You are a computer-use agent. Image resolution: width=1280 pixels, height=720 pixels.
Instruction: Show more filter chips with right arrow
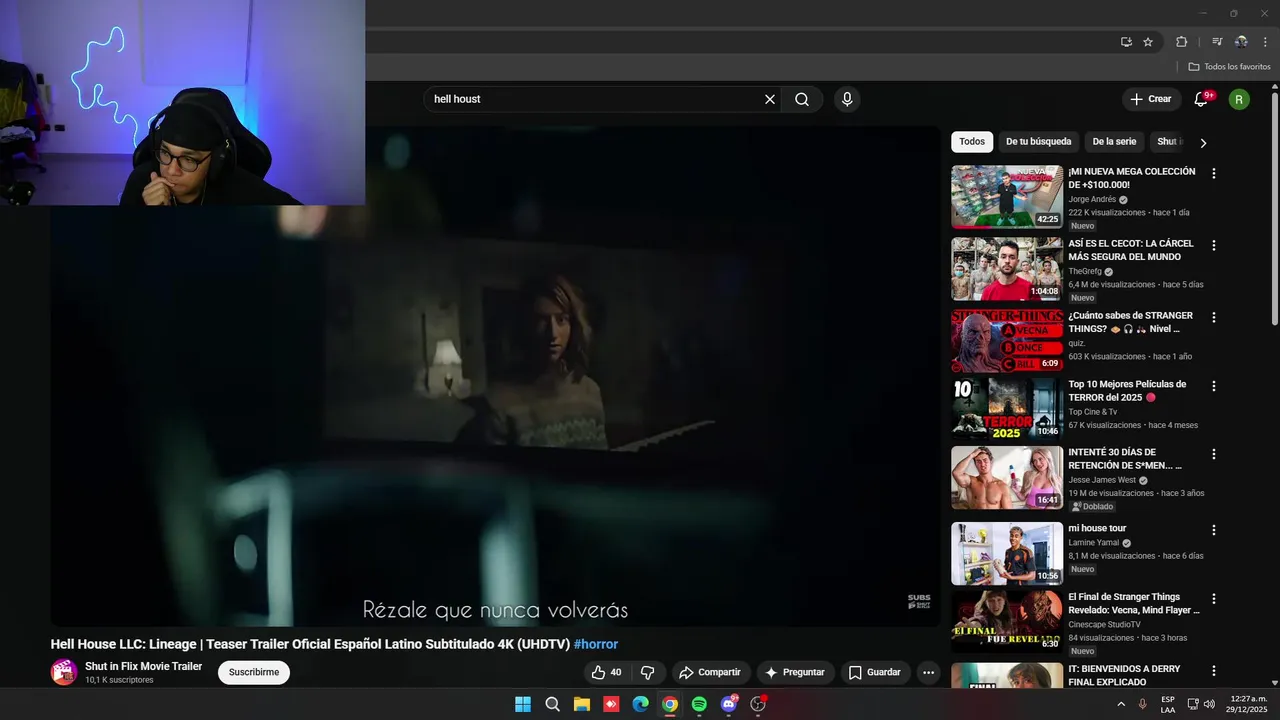(1203, 143)
